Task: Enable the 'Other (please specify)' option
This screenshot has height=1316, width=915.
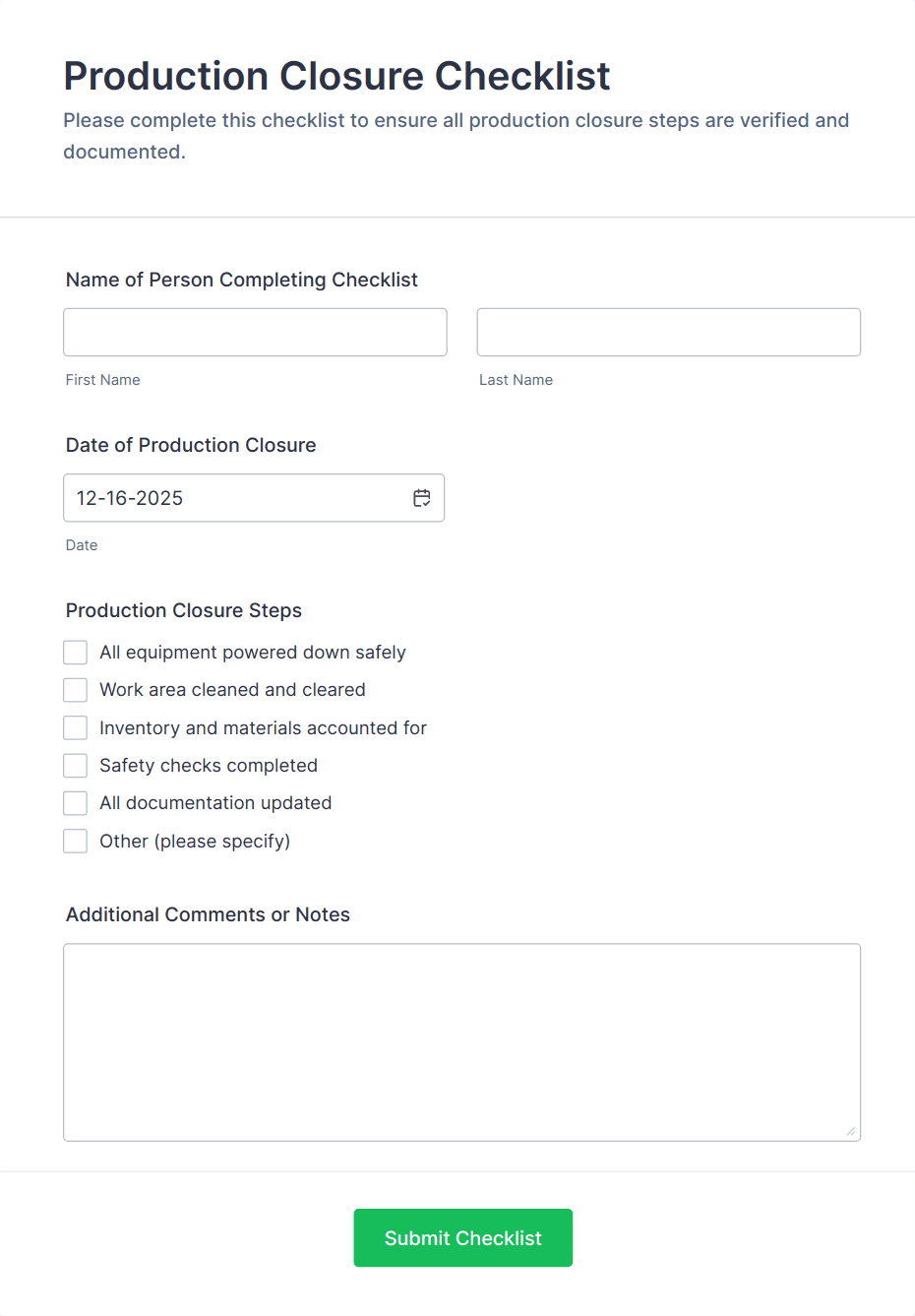Action: (x=75, y=841)
